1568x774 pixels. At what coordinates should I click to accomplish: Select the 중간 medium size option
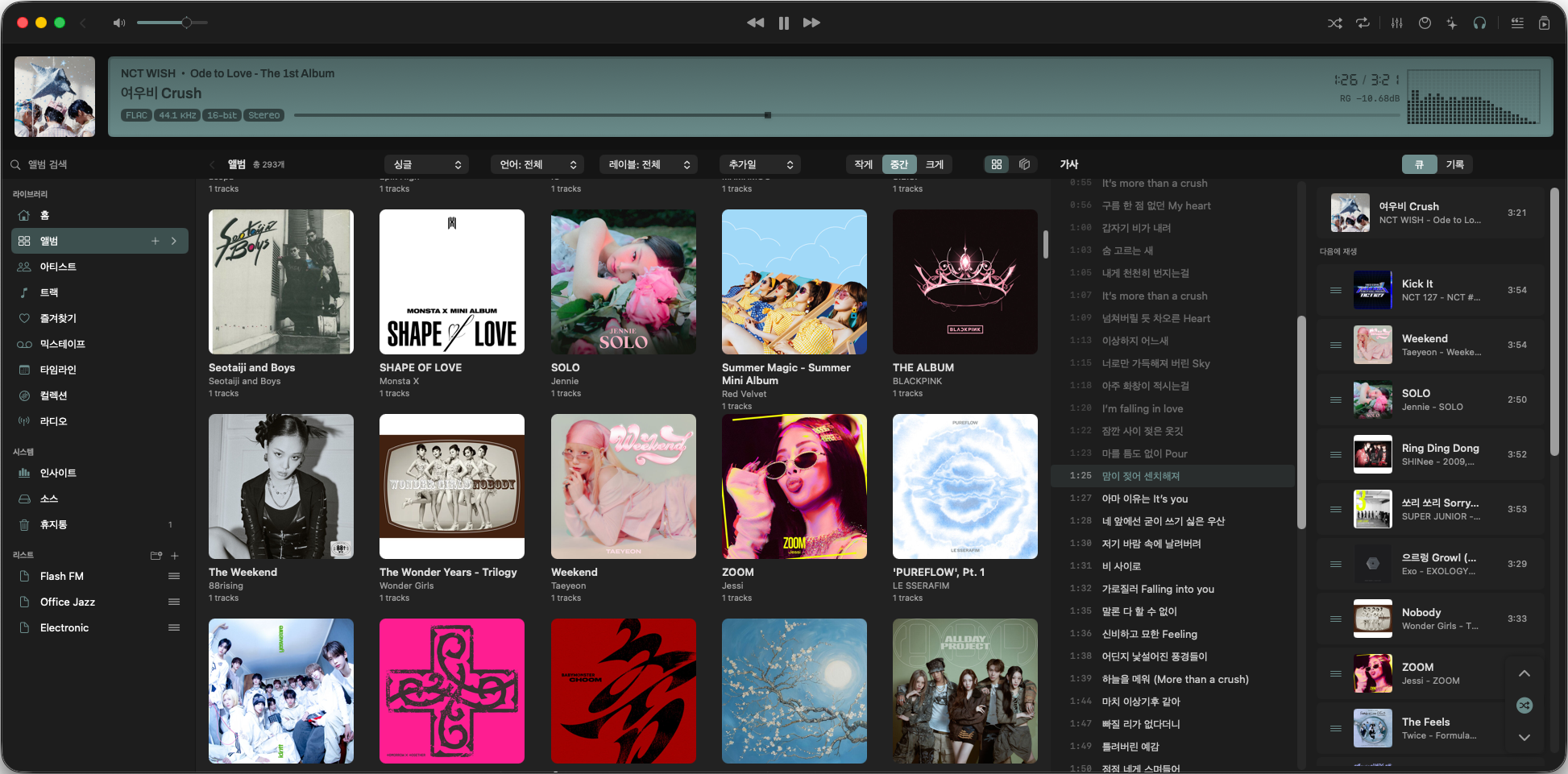[x=900, y=164]
